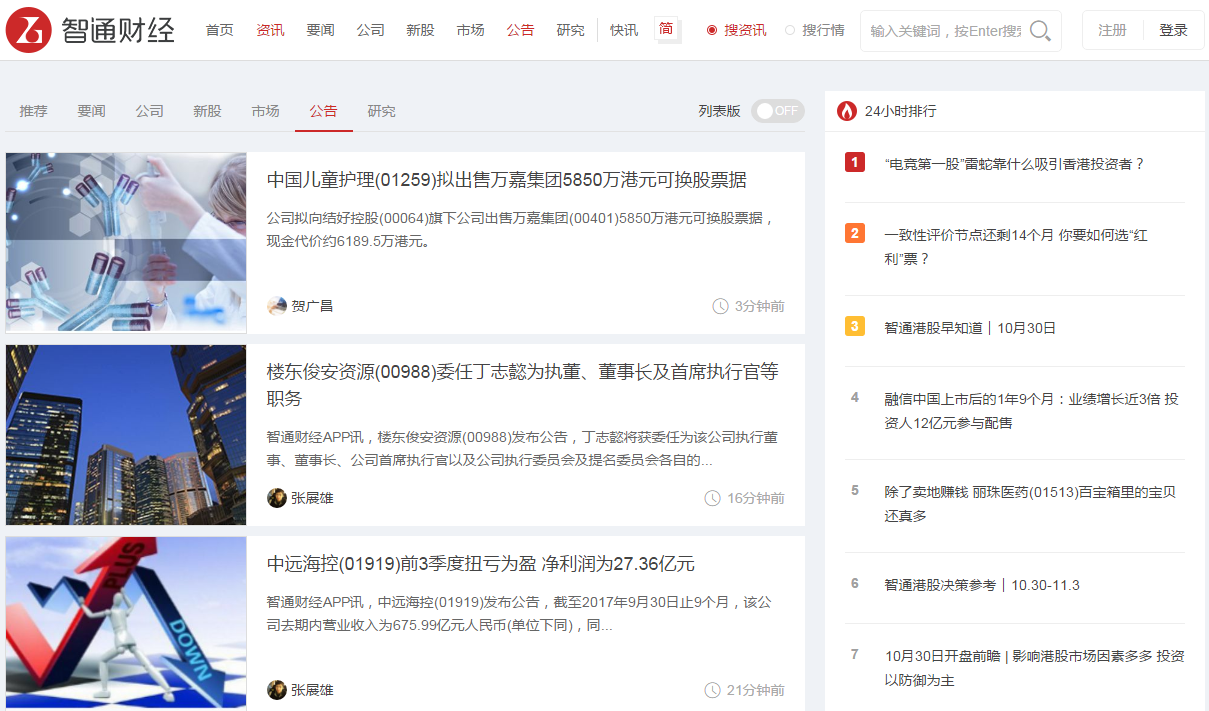
Task: Open the lab test tubes thumbnail
Action: (x=126, y=242)
